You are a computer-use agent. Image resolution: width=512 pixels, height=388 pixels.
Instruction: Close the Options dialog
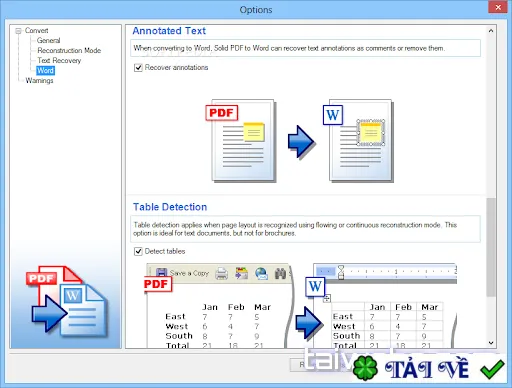(x=498, y=7)
